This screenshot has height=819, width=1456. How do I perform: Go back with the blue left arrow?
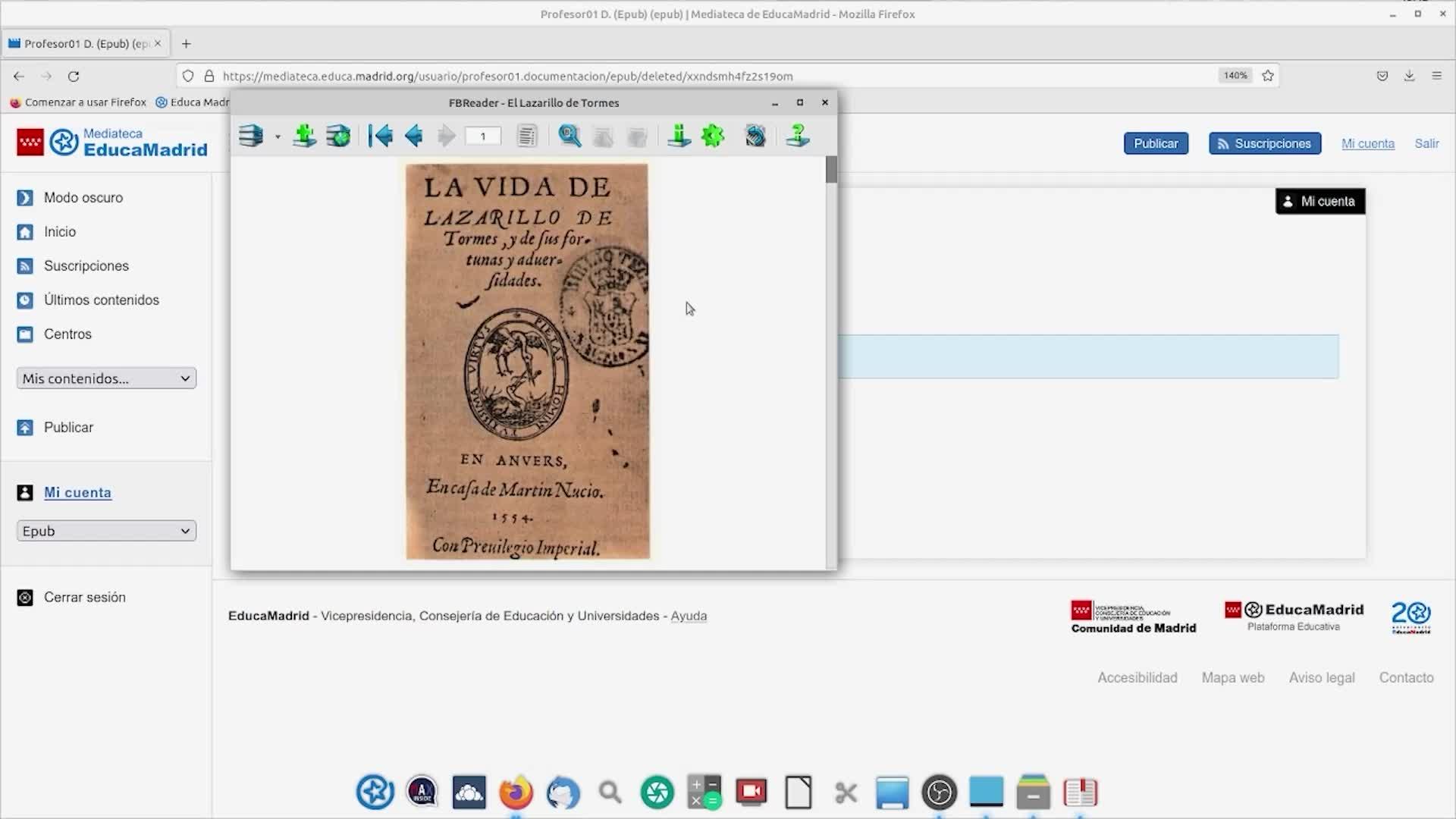coord(414,136)
